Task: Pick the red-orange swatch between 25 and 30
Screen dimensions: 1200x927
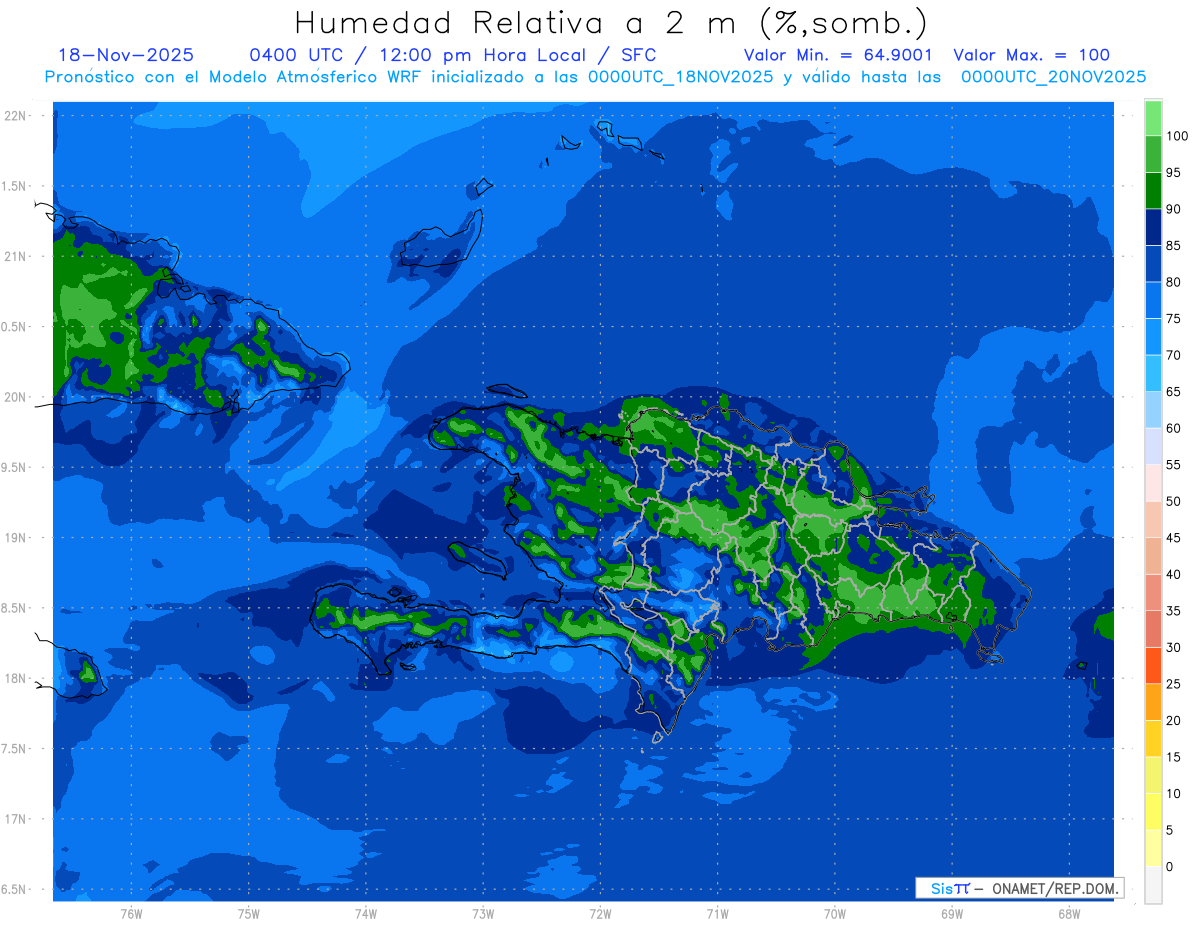Action: (x=1153, y=665)
